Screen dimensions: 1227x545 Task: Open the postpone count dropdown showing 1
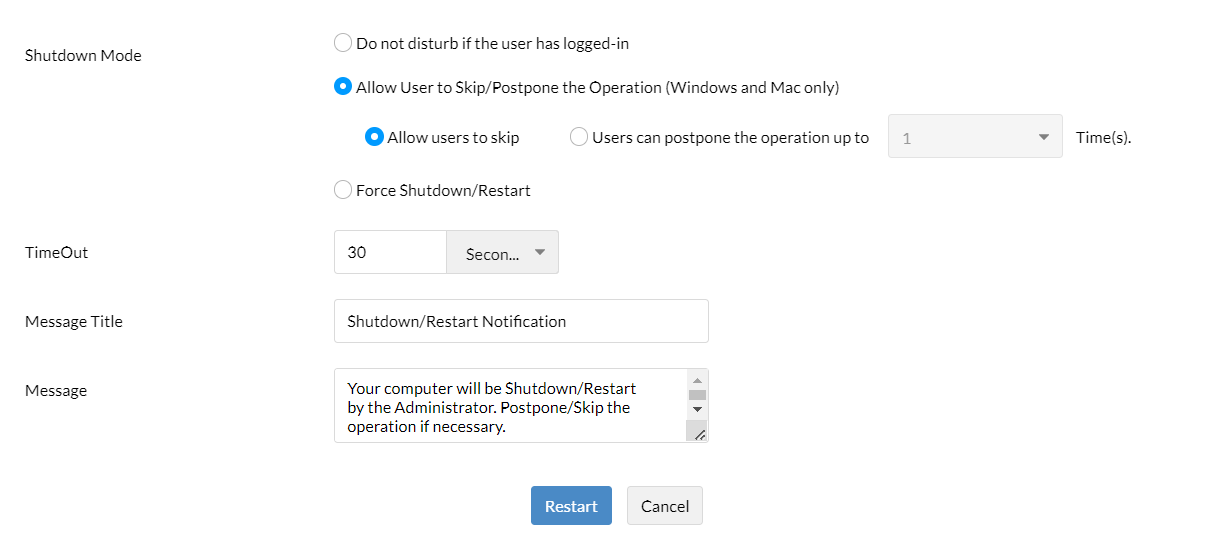(975, 137)
